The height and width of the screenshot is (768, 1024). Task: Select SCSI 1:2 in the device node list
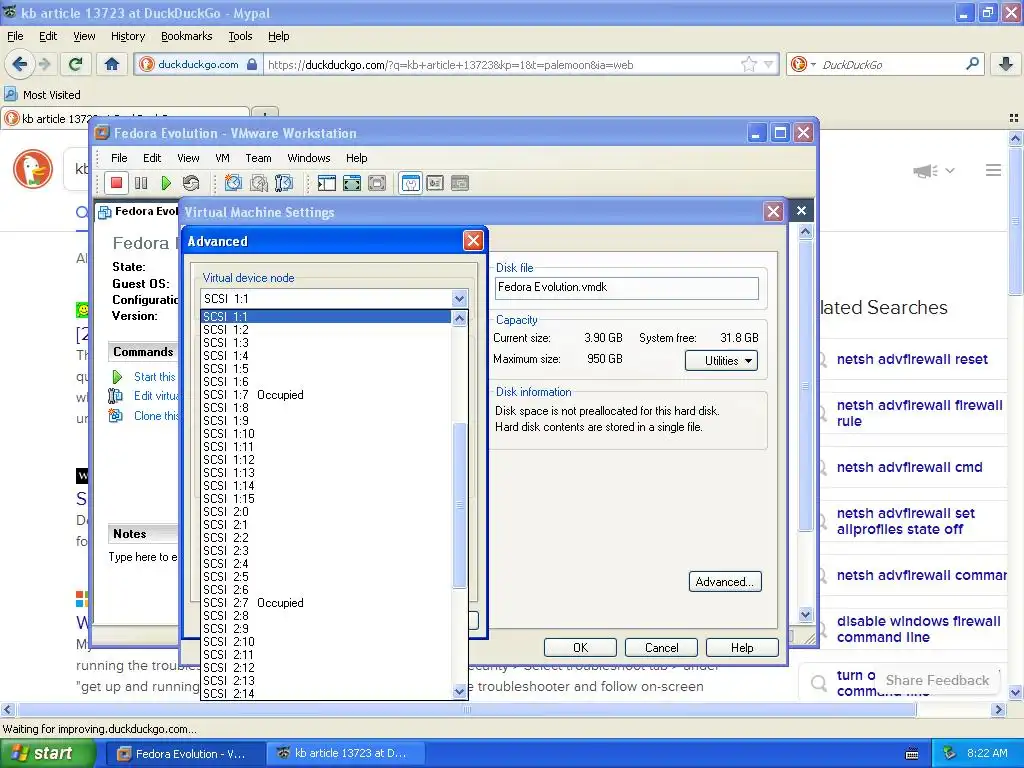[x=325, y=330]
